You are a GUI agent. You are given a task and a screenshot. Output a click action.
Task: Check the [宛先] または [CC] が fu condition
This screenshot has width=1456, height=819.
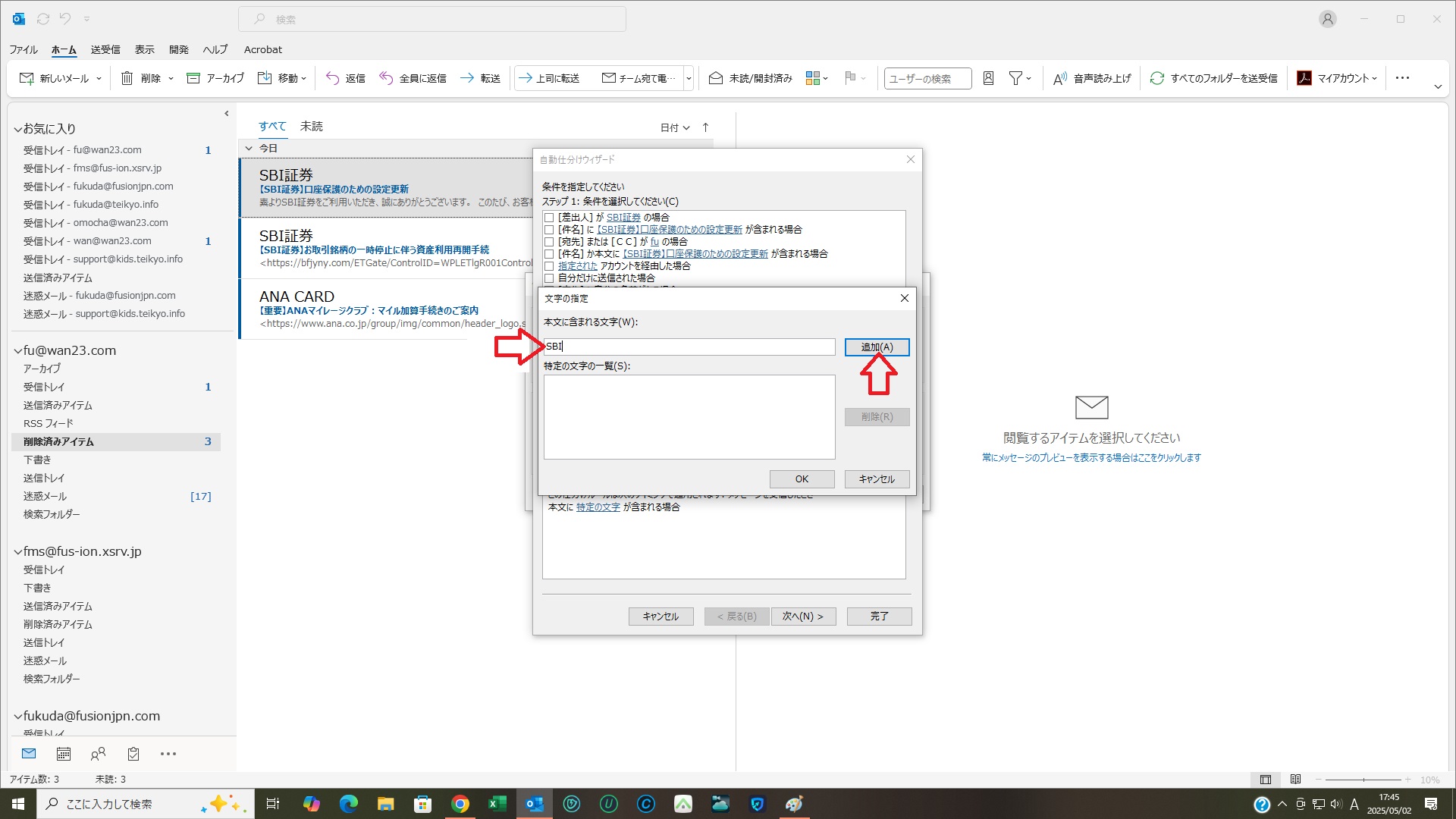[x=549, y=242]
